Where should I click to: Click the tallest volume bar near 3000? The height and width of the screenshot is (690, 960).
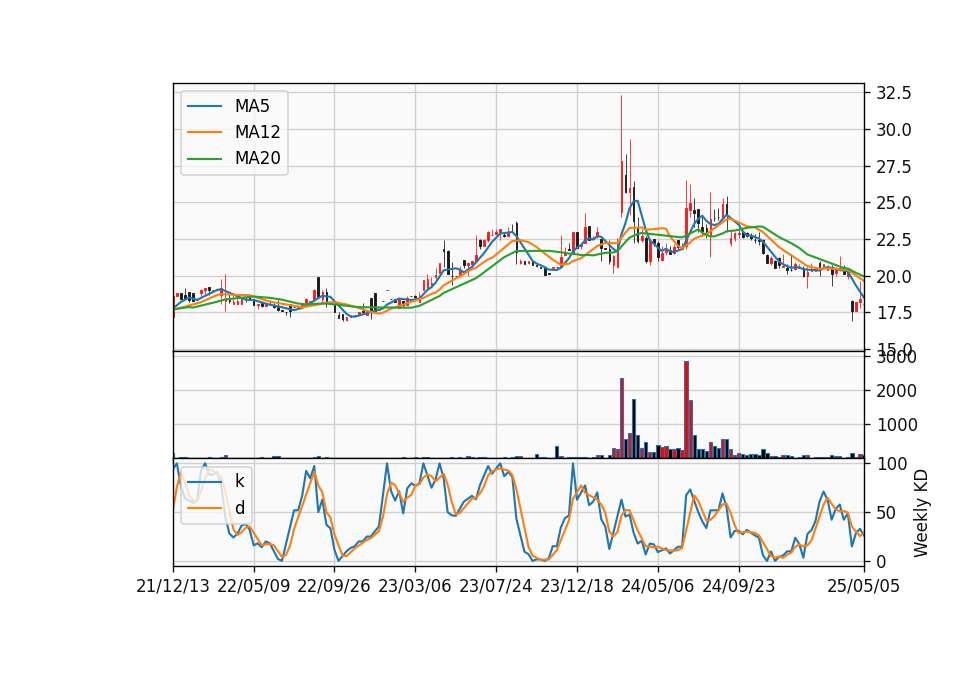click(x=686, y=410)
